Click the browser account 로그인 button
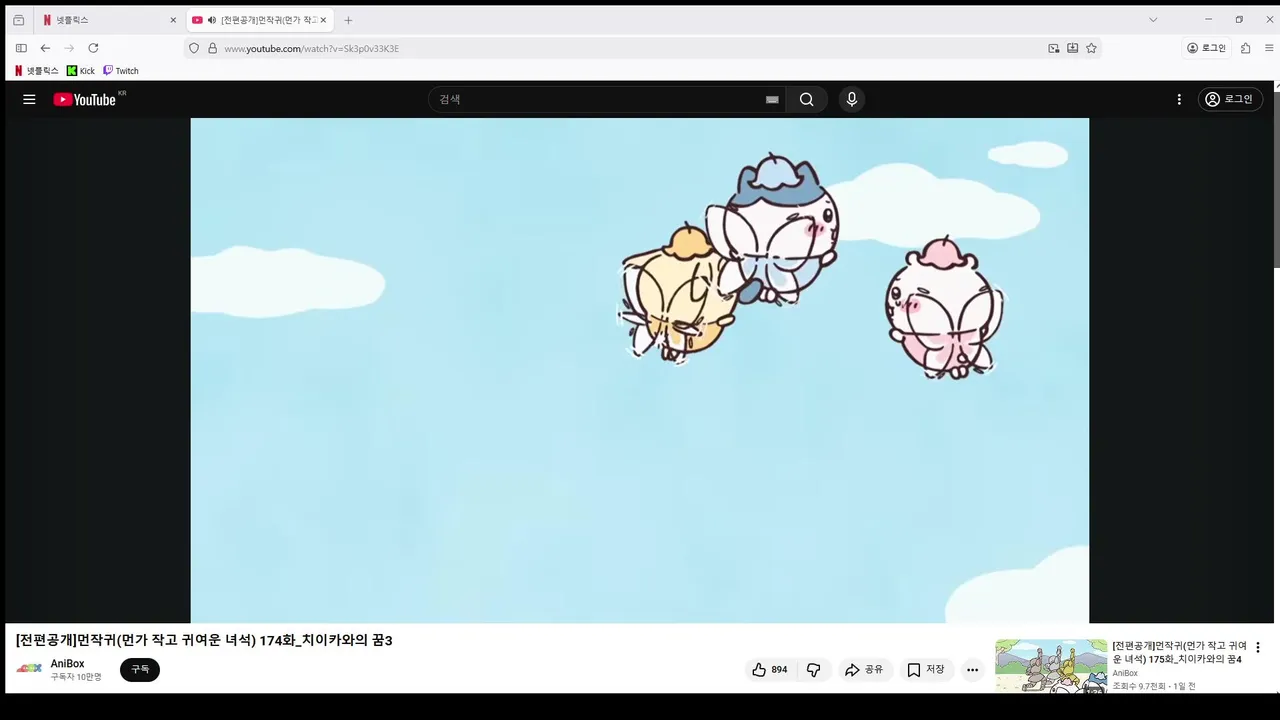Viewport: 1280px width, 720px height. click(1206, 48)
